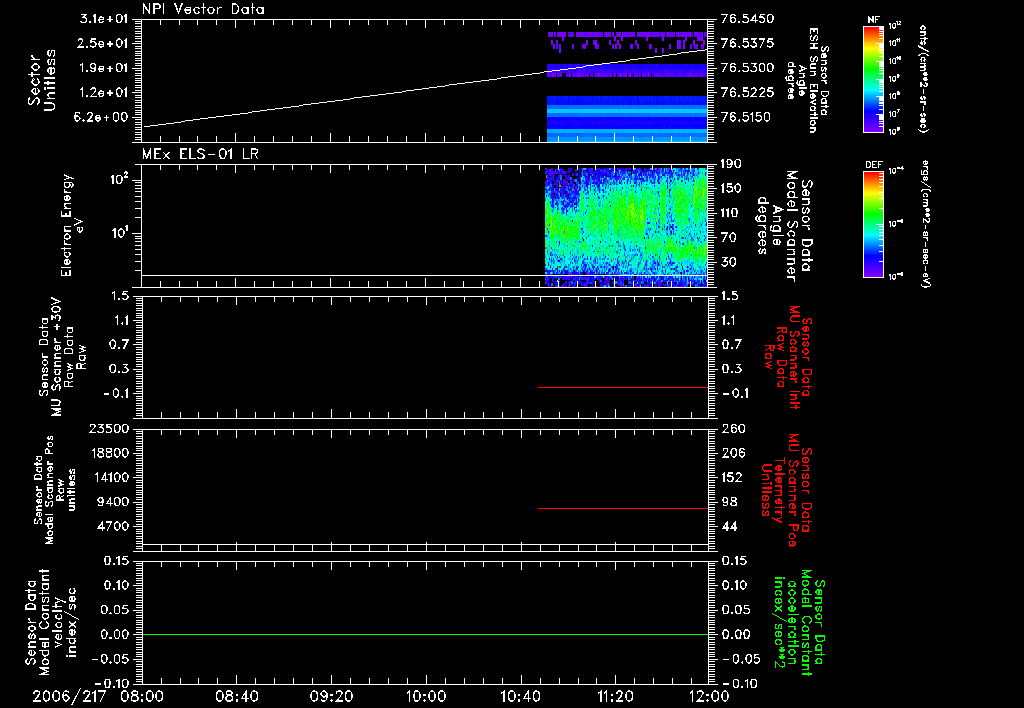Click the 2006/217 08:00 start time label

click(97, 696)
